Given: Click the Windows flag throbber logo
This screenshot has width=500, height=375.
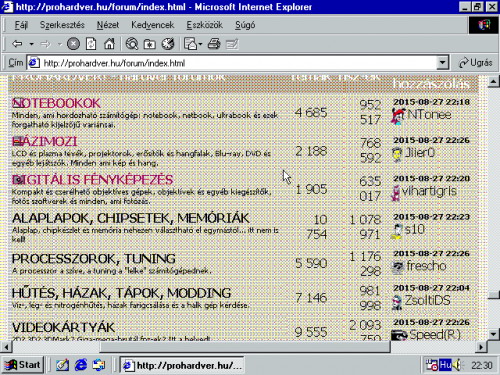Looking at the screenshot, I should 484,25.
